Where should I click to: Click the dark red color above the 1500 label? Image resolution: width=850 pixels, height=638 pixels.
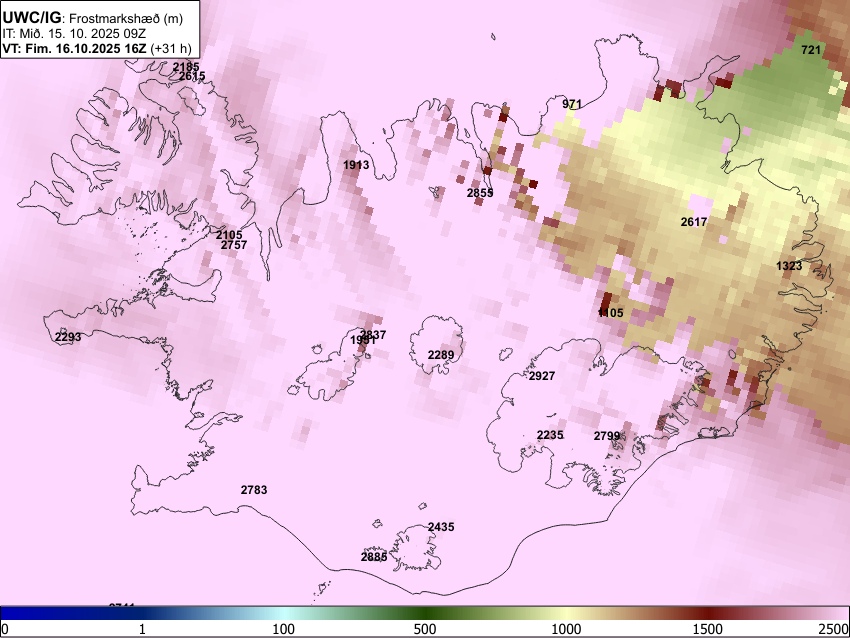708,614
